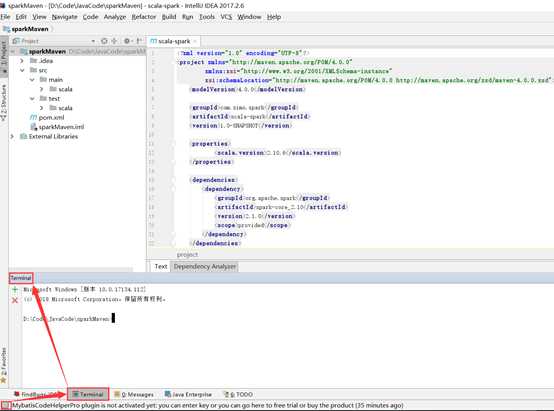Image resolution: width=554 pixels, height=411 pixels.
Task: Open the Project view dropdown
Action: point(54,41)
